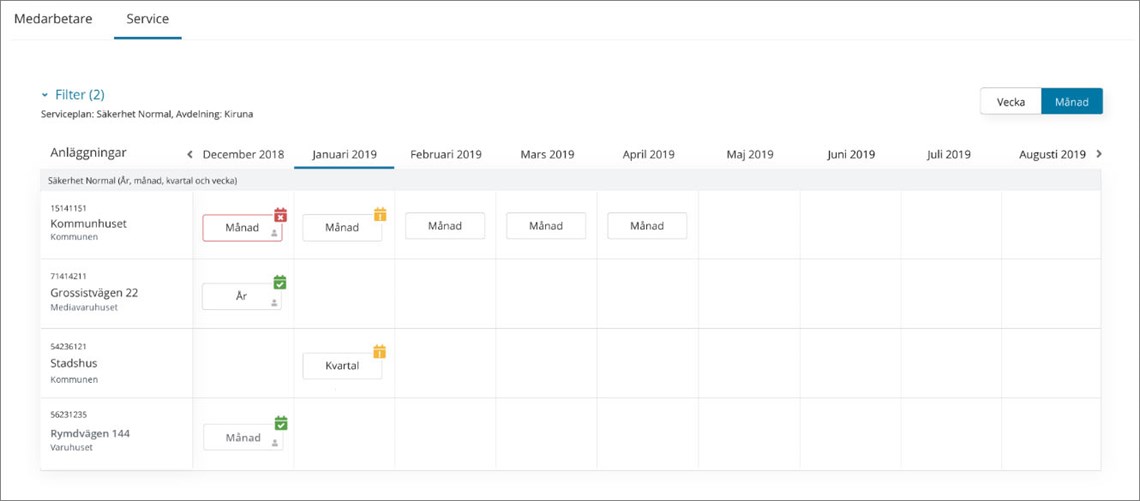Open the Kommunhuset facility row
1140x501 pixels.
click(89, 224)
